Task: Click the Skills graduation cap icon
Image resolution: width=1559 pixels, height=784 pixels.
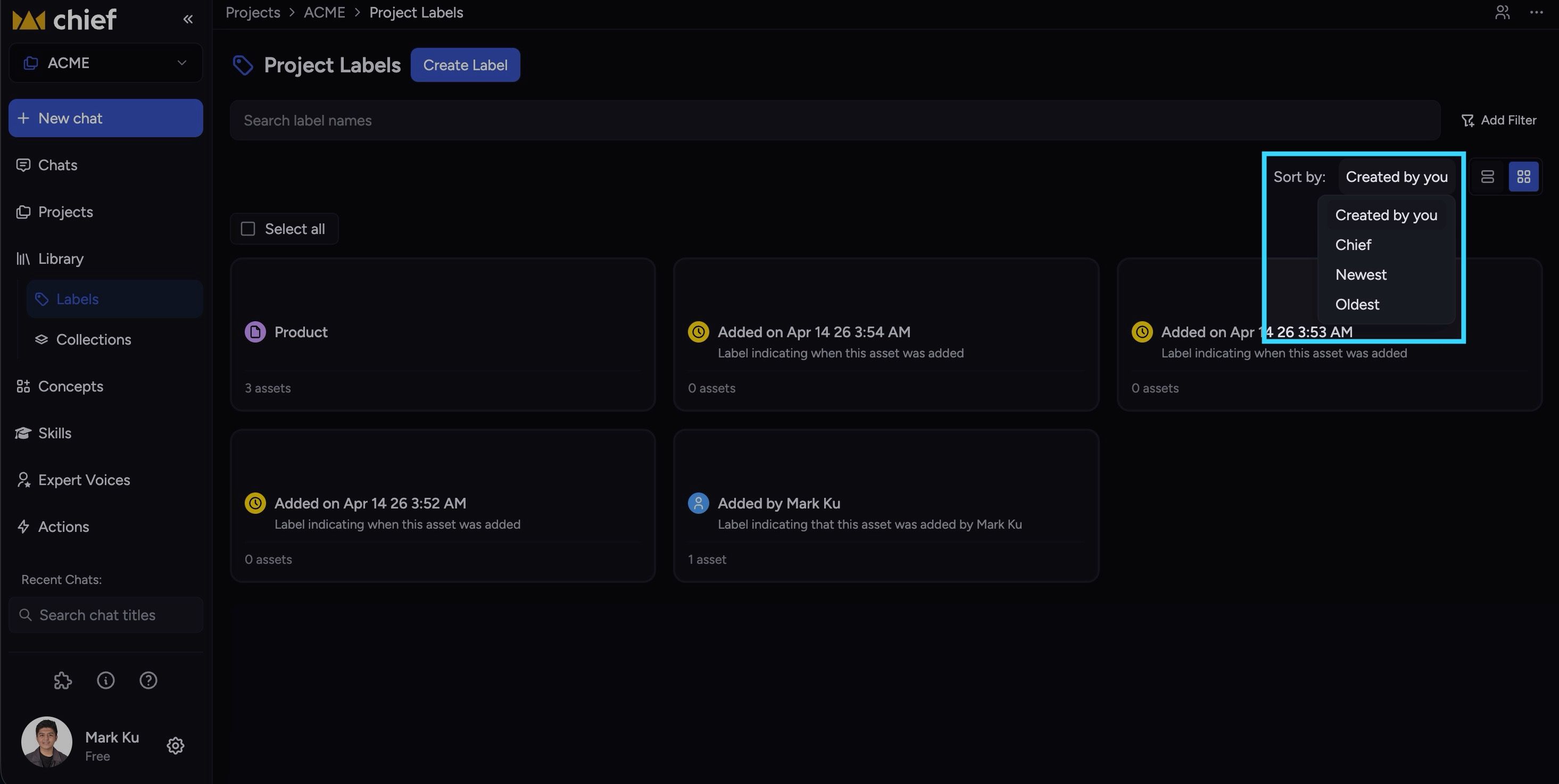Action: click(x=23, y=433)
